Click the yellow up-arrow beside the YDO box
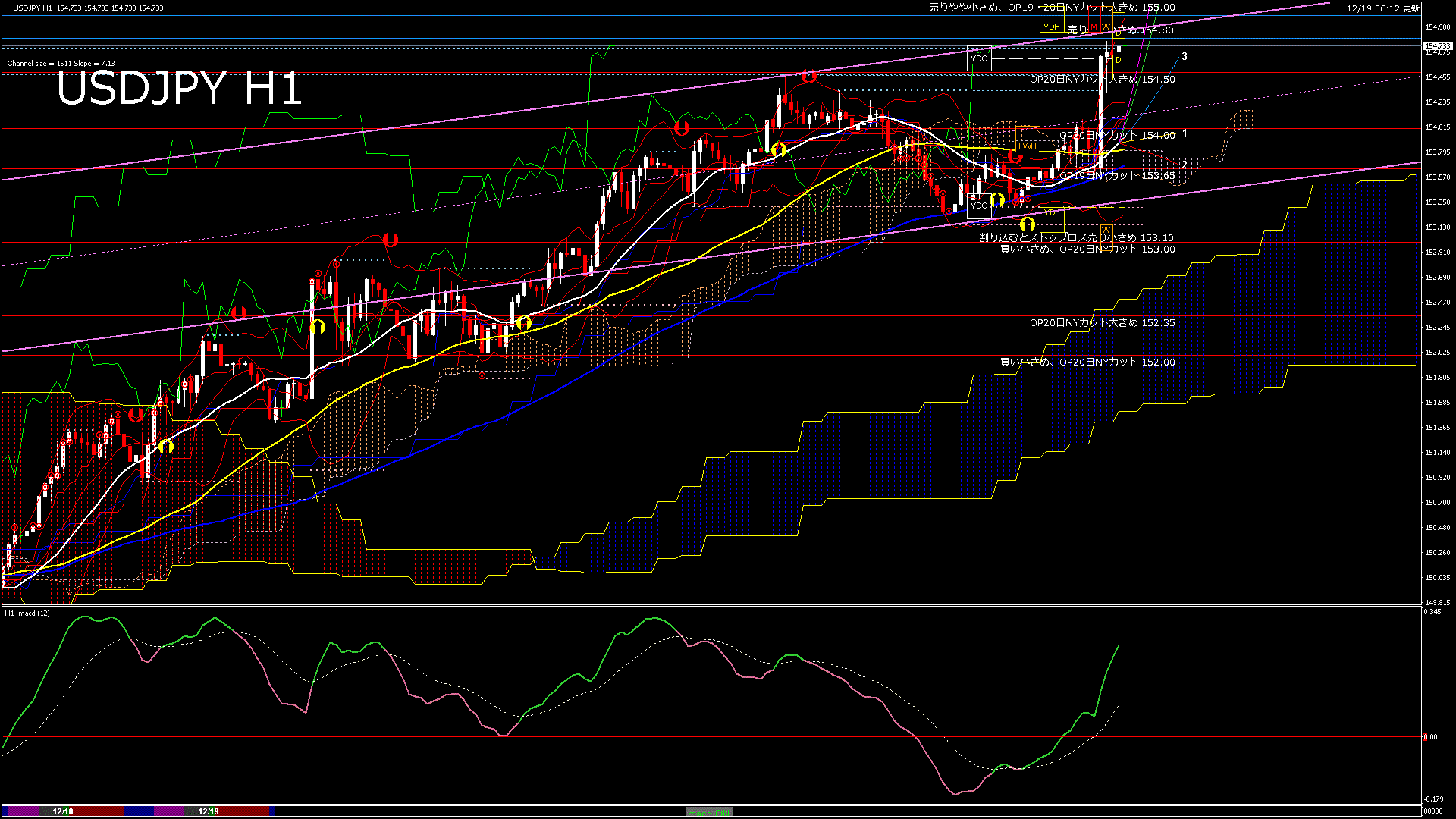 point(997,199)
